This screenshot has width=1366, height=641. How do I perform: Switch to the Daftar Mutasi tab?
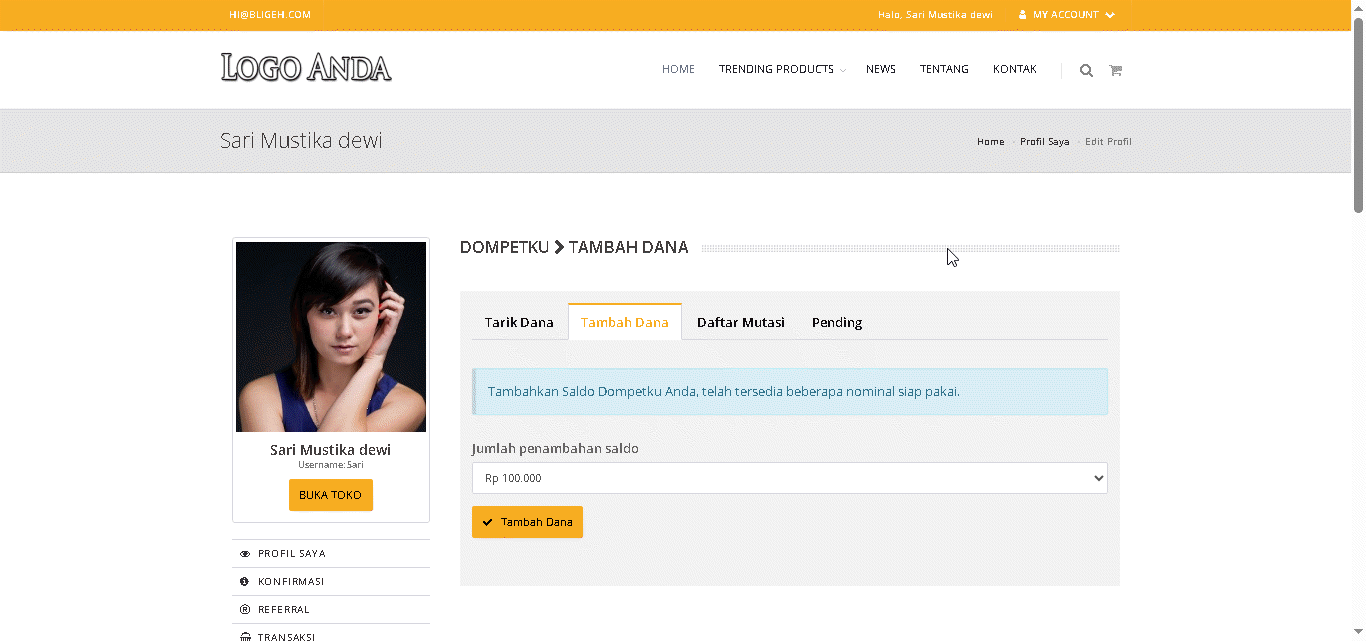coord(740,322)
